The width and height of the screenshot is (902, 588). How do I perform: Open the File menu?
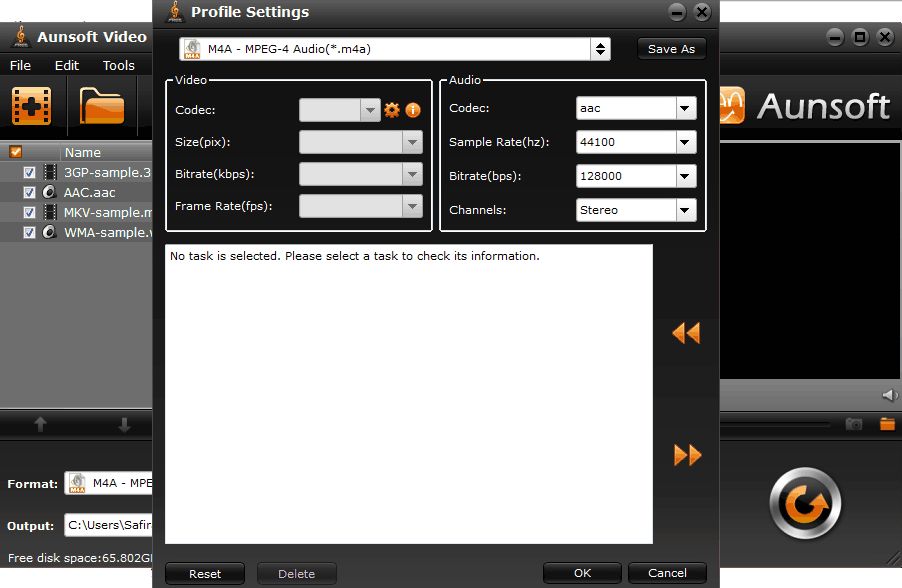coord(20,66)
